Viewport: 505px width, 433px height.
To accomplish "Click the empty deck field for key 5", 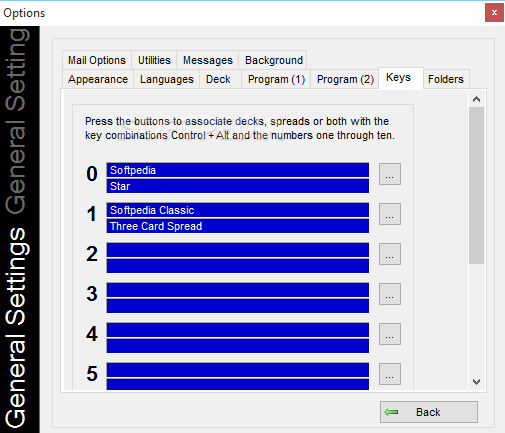I will (238, 370).
